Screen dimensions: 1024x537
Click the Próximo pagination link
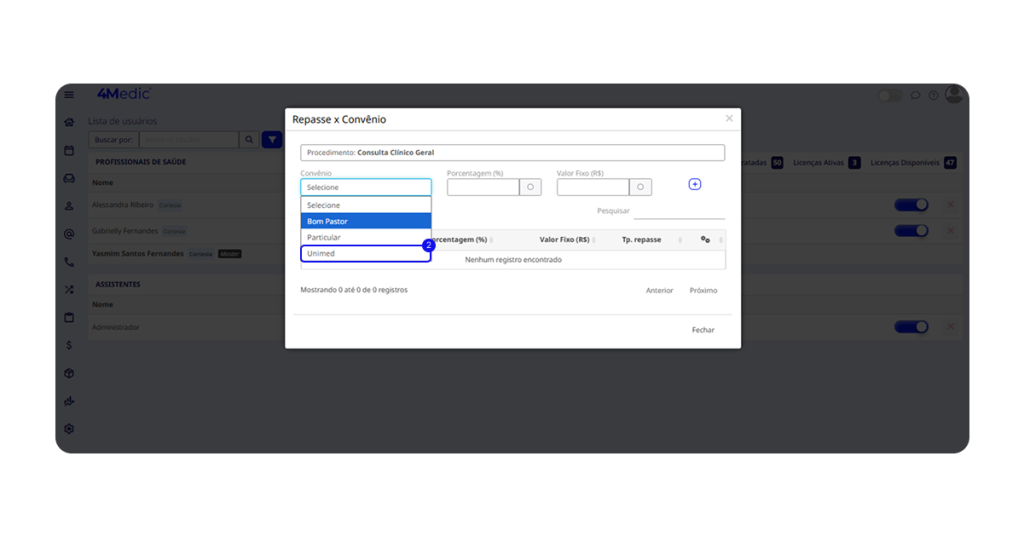click(x=703, y=291)
